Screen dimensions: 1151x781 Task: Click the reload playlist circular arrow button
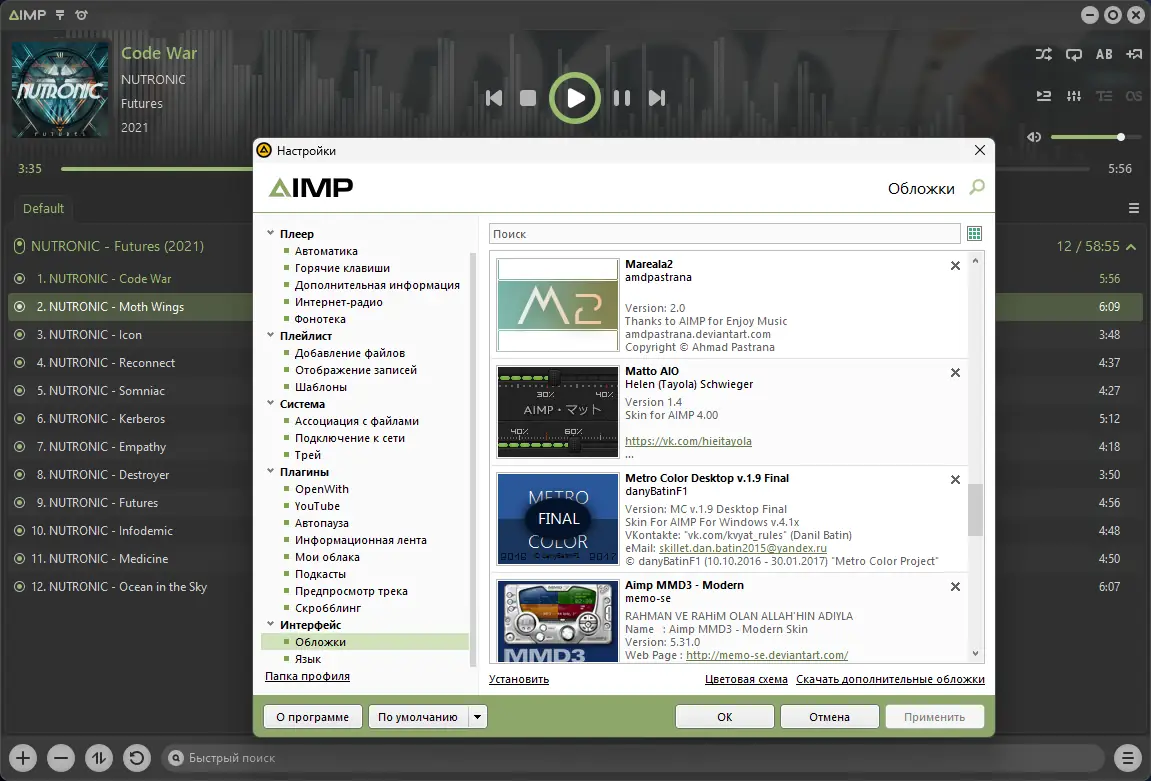pos(137,758)
